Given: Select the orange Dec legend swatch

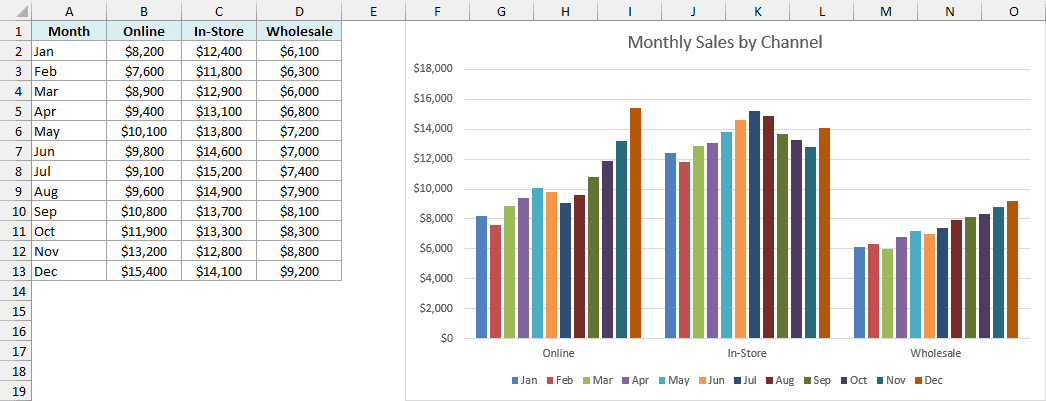Looking at the screenshot, I should [x=918, y=380].
